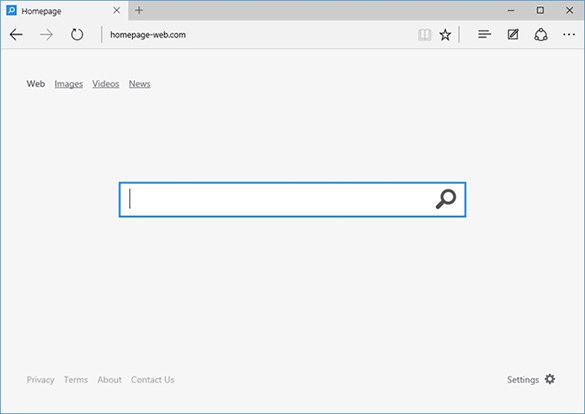Go back using the back arrow
This screenshot has height=414, width=585.
[x=16, y=35]
